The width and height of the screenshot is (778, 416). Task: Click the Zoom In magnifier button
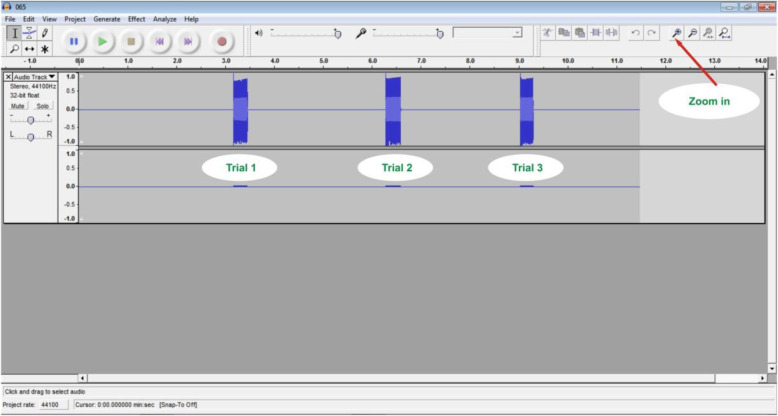pos(677,33)
